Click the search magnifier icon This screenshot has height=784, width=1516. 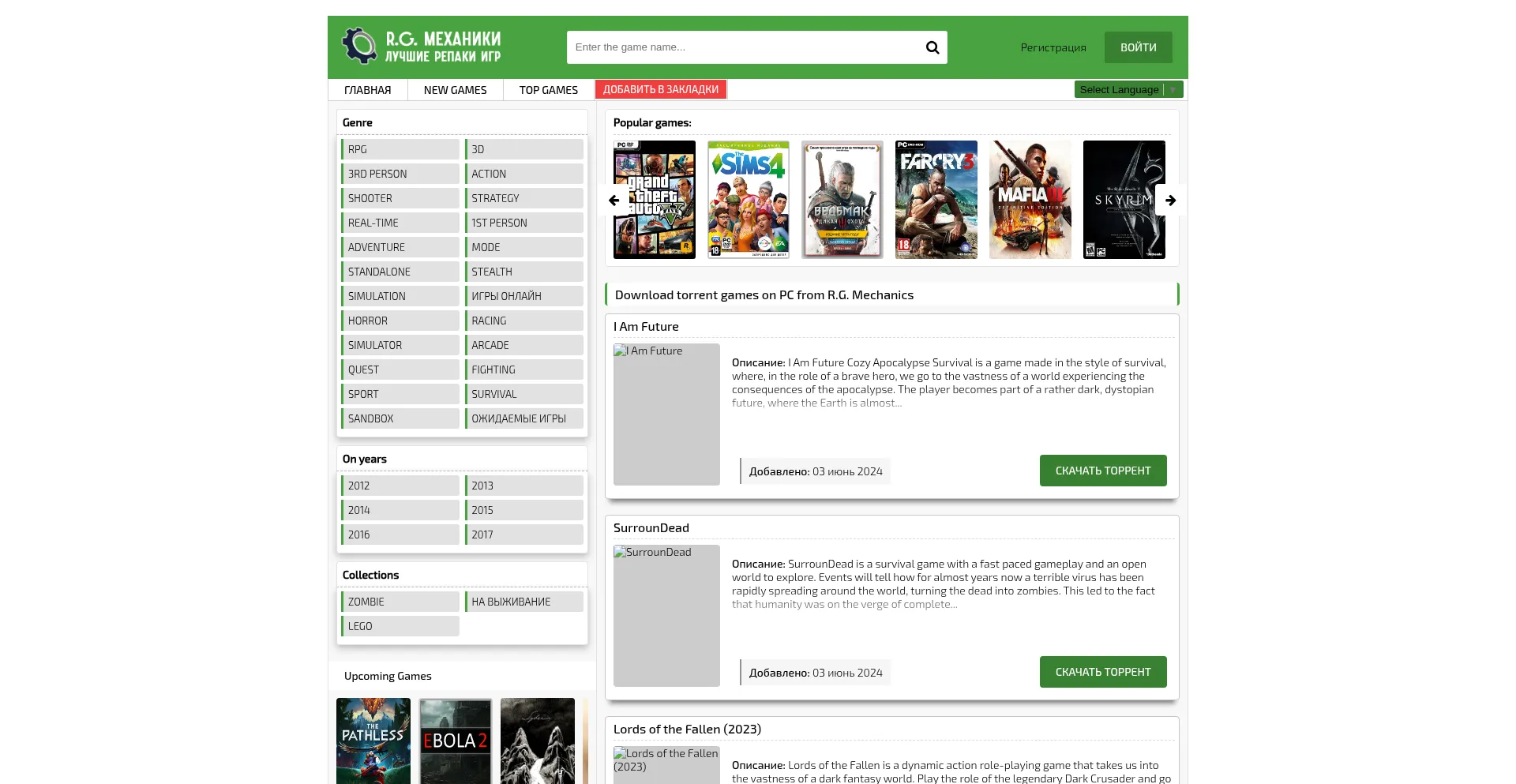(x=932, y=47)
